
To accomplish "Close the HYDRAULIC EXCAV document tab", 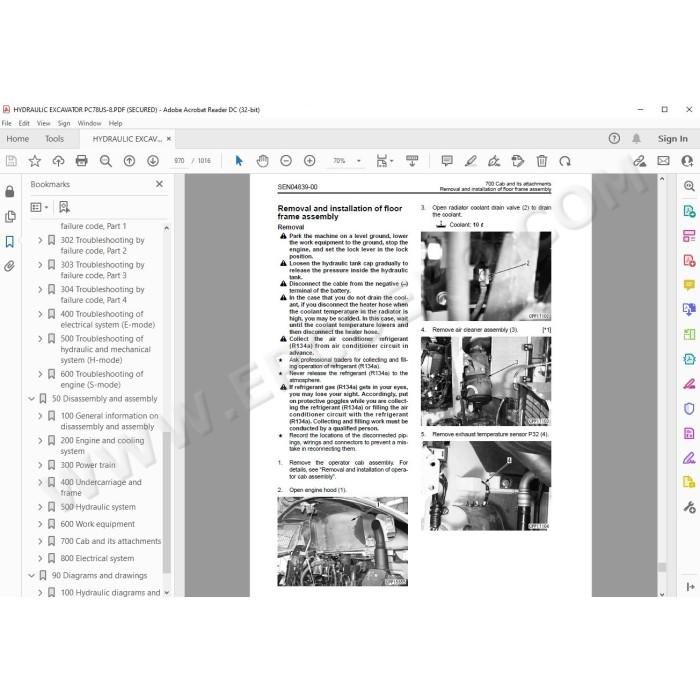I will (169, 139).
